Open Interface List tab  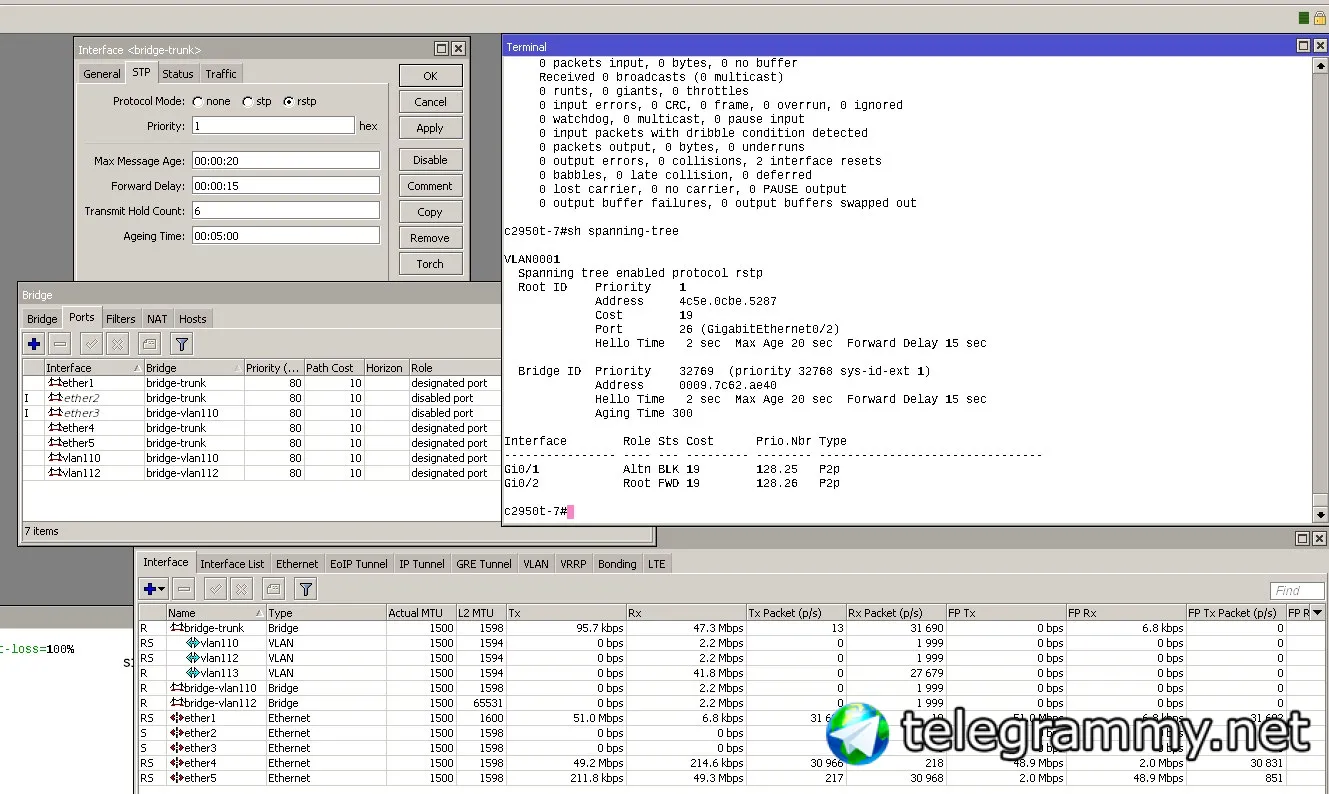[233, 564]
